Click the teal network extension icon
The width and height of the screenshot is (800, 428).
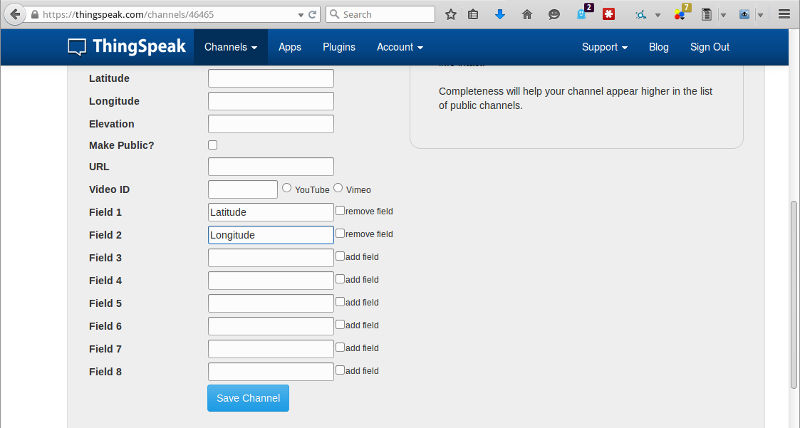(x=641, y=15)
